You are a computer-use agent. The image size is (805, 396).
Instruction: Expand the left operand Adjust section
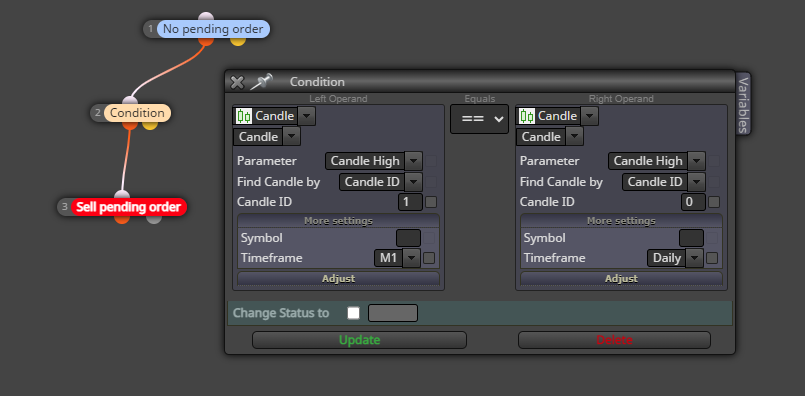tap(338, 278)
